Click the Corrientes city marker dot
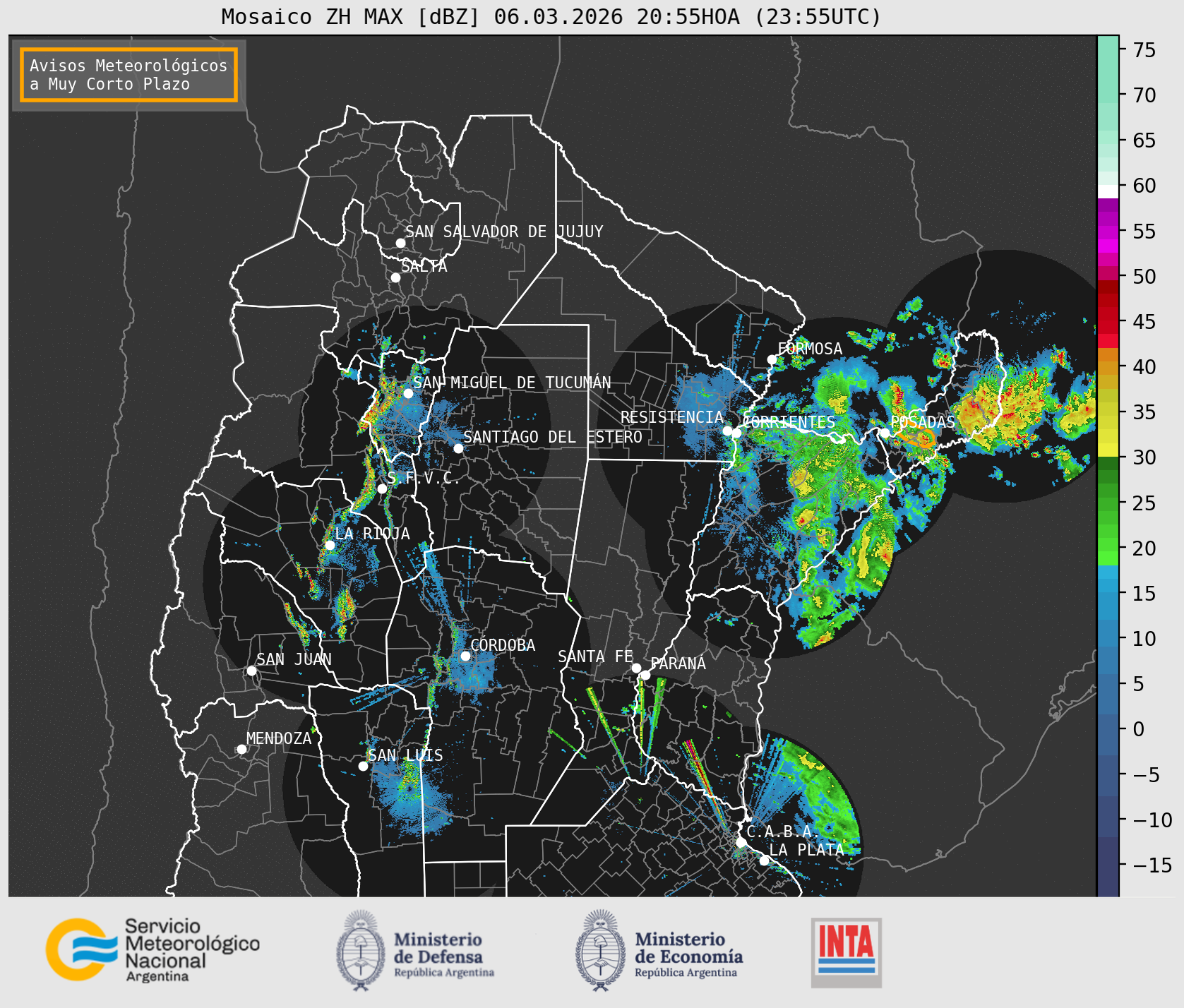The width and height of the screenshot is (1184, 1008). pos(736,433)
